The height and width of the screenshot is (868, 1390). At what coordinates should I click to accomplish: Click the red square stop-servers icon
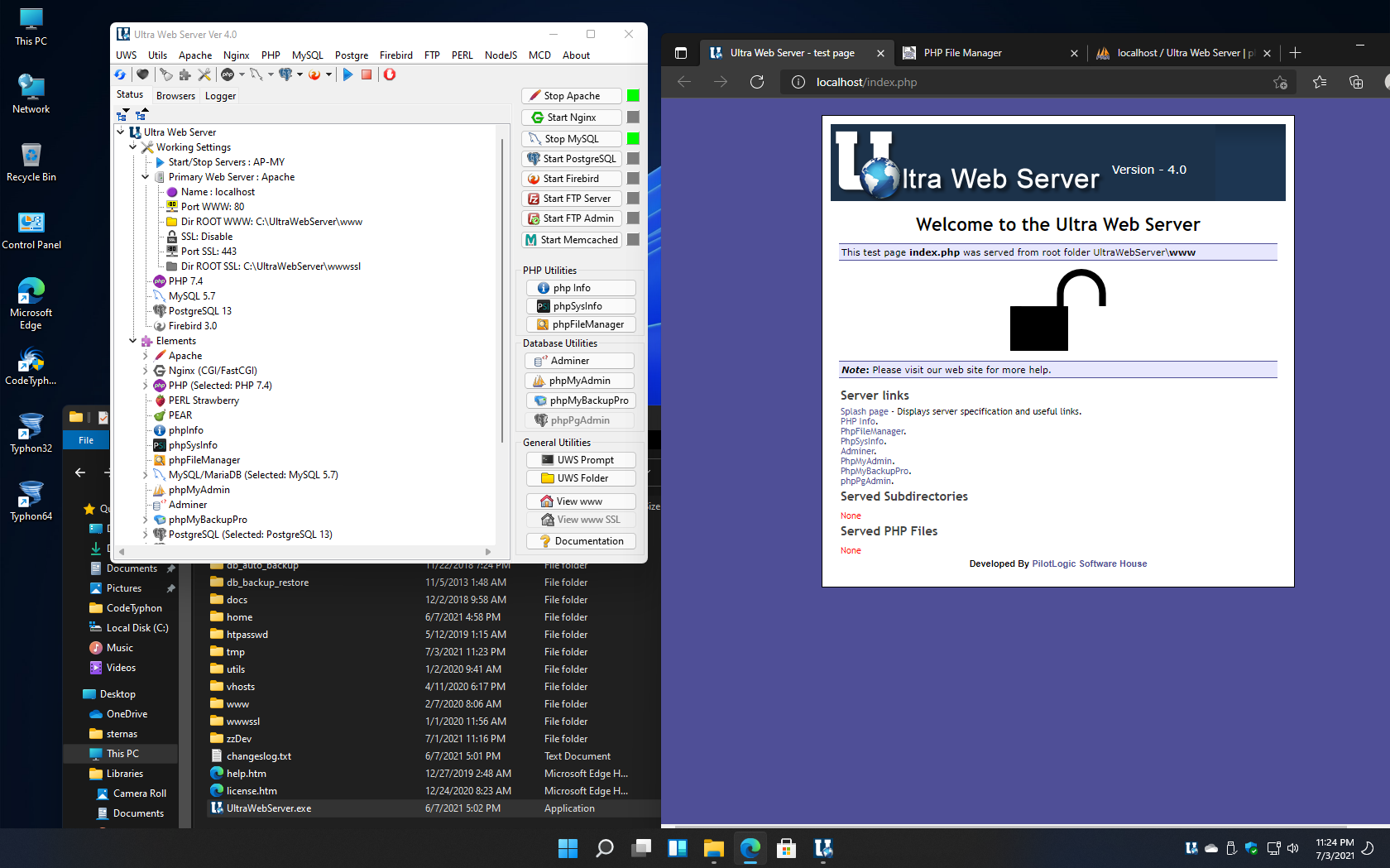pos(367,74)
